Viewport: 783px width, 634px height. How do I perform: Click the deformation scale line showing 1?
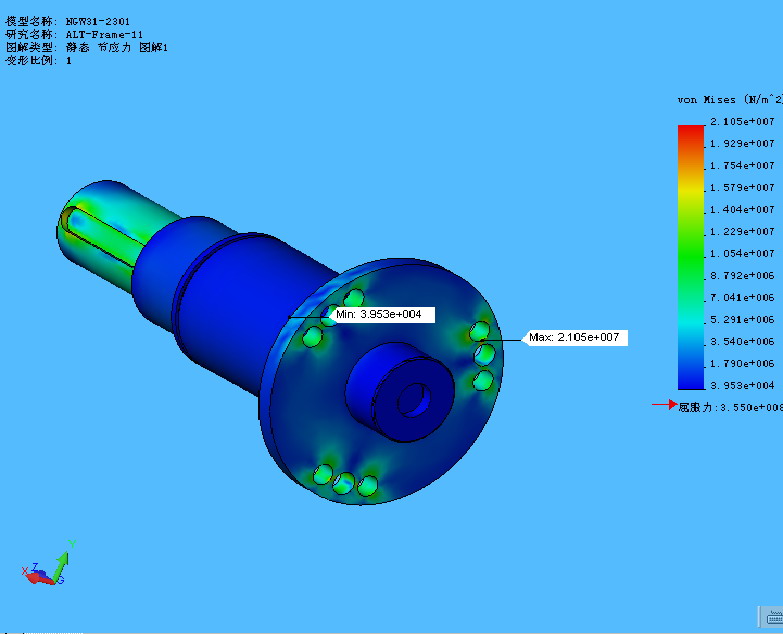pos(38,60)
